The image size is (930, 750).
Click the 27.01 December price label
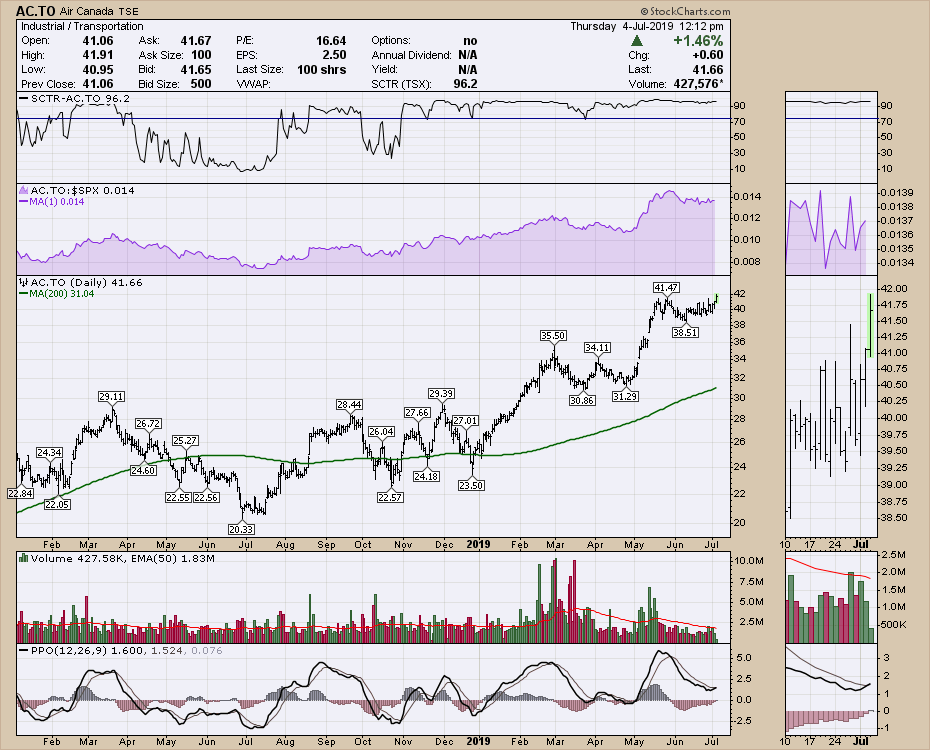(465, 420)
